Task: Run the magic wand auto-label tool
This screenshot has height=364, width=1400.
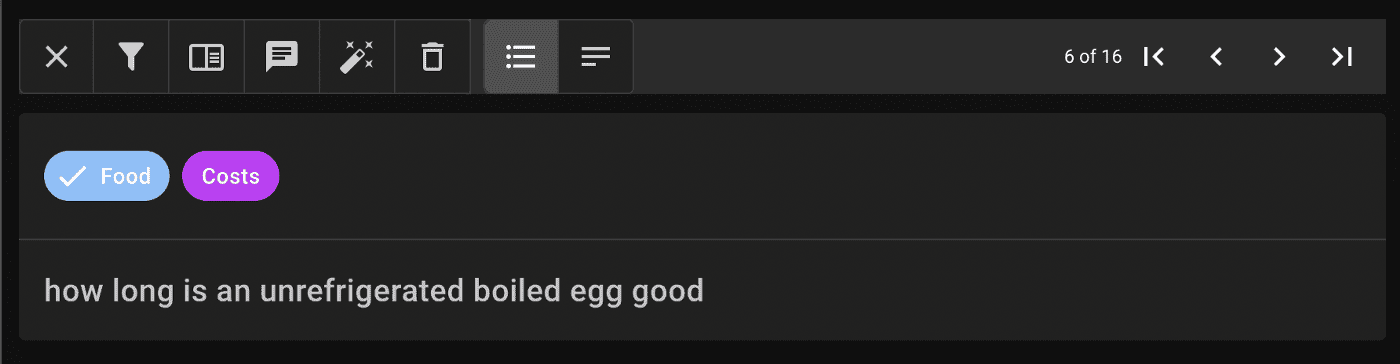Action: click(x=357, y=57)
